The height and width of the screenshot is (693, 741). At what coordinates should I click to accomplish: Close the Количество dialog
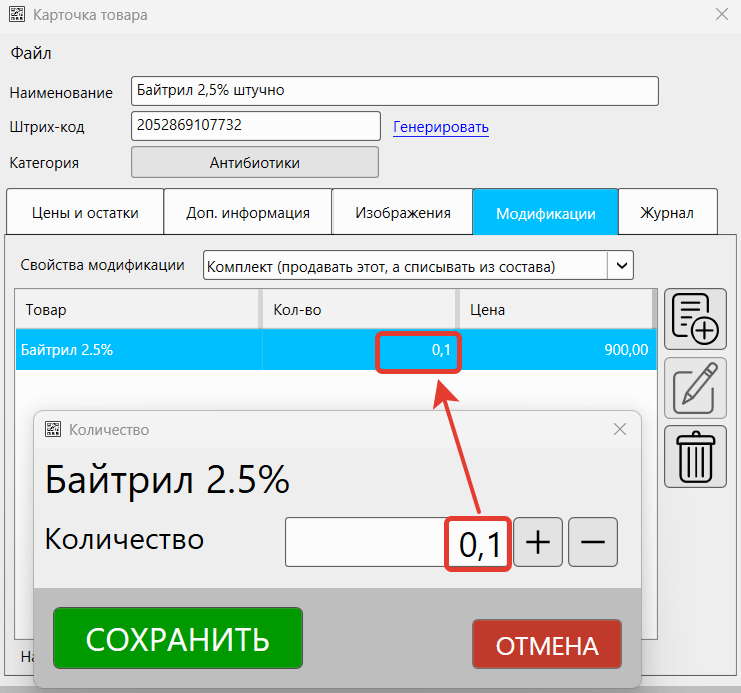point(620,429)
